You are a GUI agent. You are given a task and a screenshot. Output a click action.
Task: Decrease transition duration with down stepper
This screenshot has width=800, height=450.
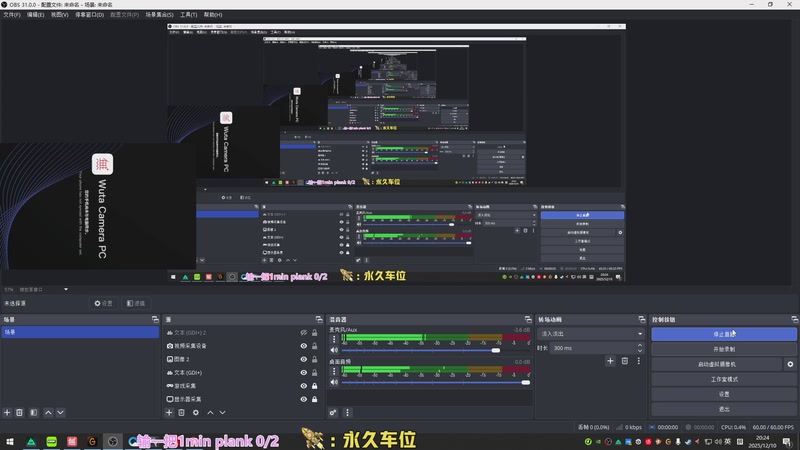pos(640,351)
